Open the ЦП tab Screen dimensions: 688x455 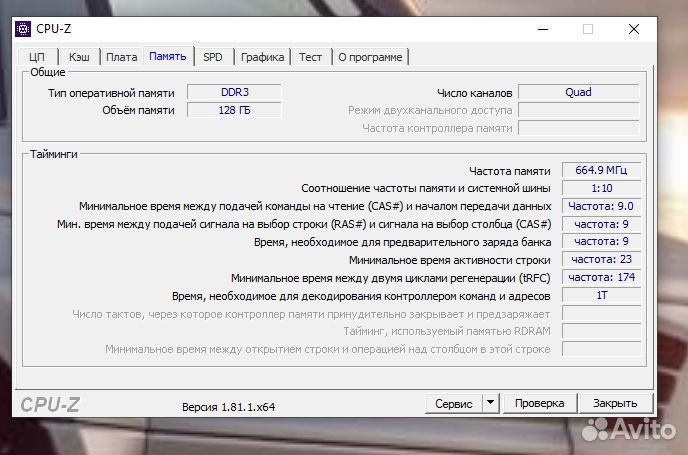tap(37, 57)
